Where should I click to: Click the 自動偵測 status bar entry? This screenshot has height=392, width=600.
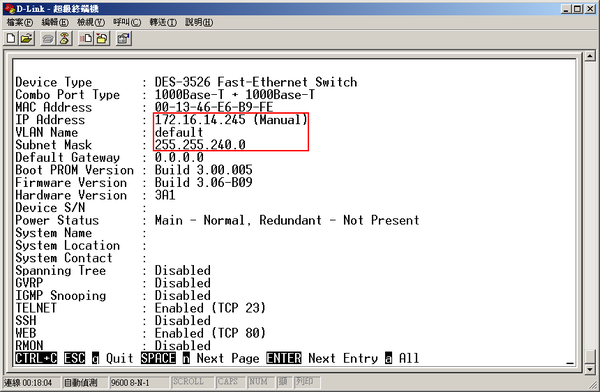[85, 382]
